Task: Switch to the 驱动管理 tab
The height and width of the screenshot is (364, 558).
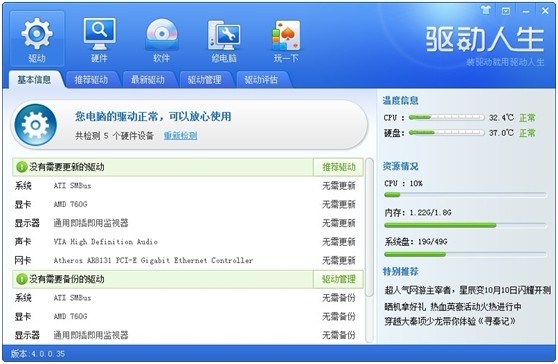Action: point(204,80)
